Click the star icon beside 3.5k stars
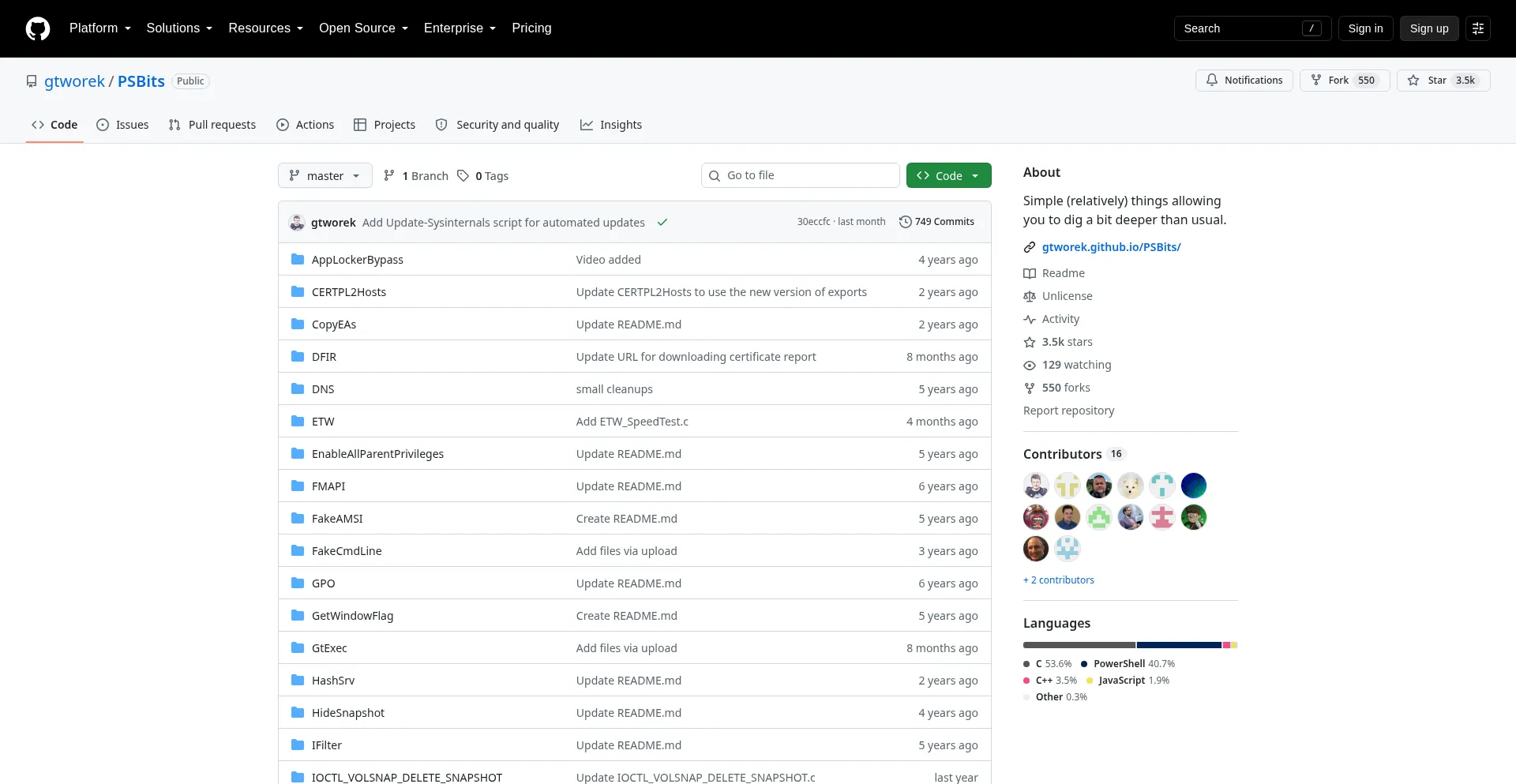Viewport: 1516px width, 784px height. click(1030, 342)
